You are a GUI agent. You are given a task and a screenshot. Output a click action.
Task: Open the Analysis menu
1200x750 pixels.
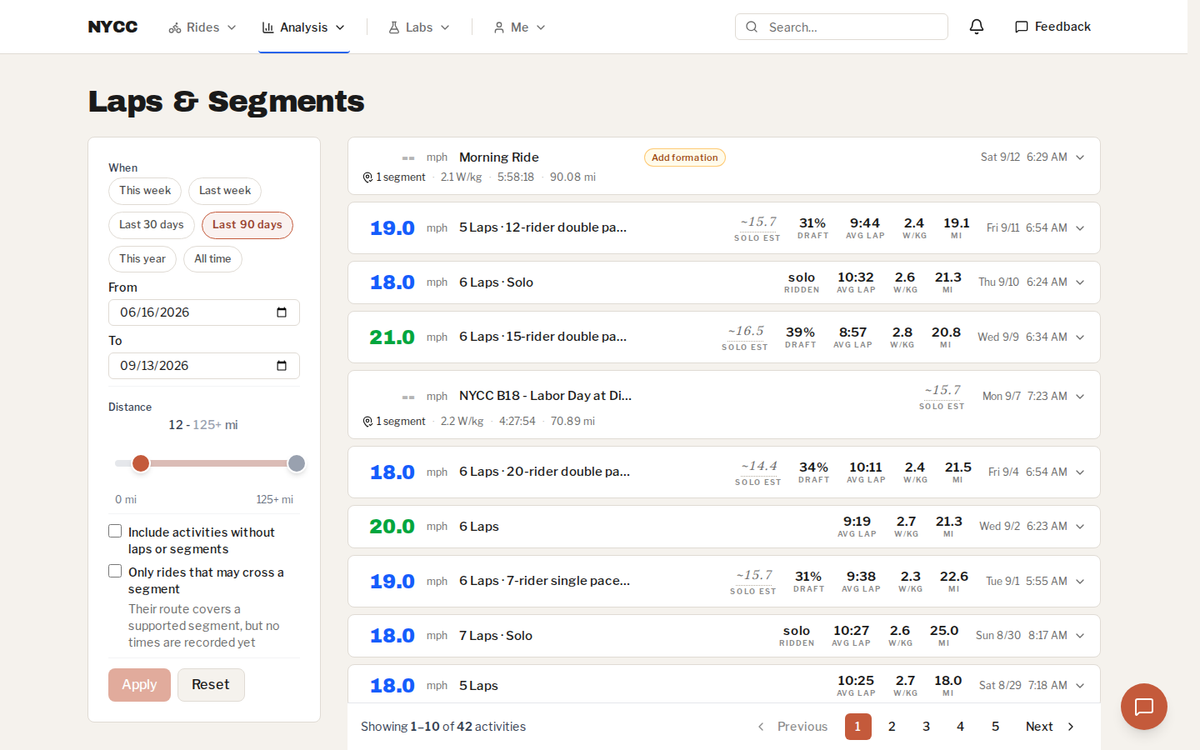304,28
